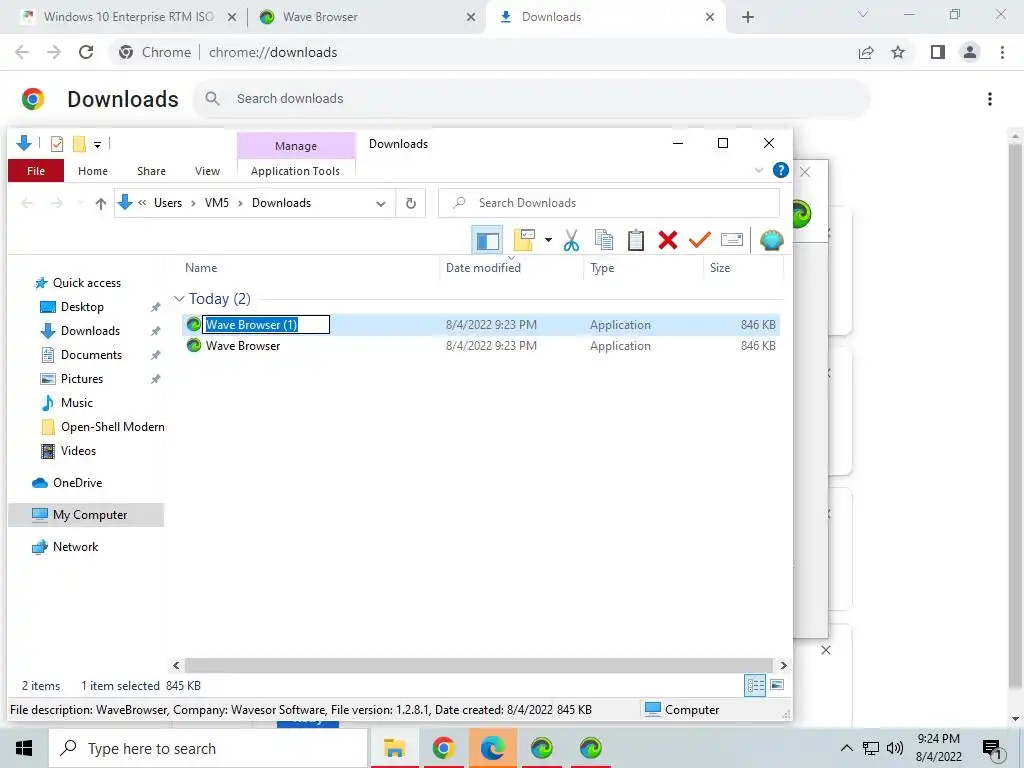Click the red X Delete icon

click(667, 240)
